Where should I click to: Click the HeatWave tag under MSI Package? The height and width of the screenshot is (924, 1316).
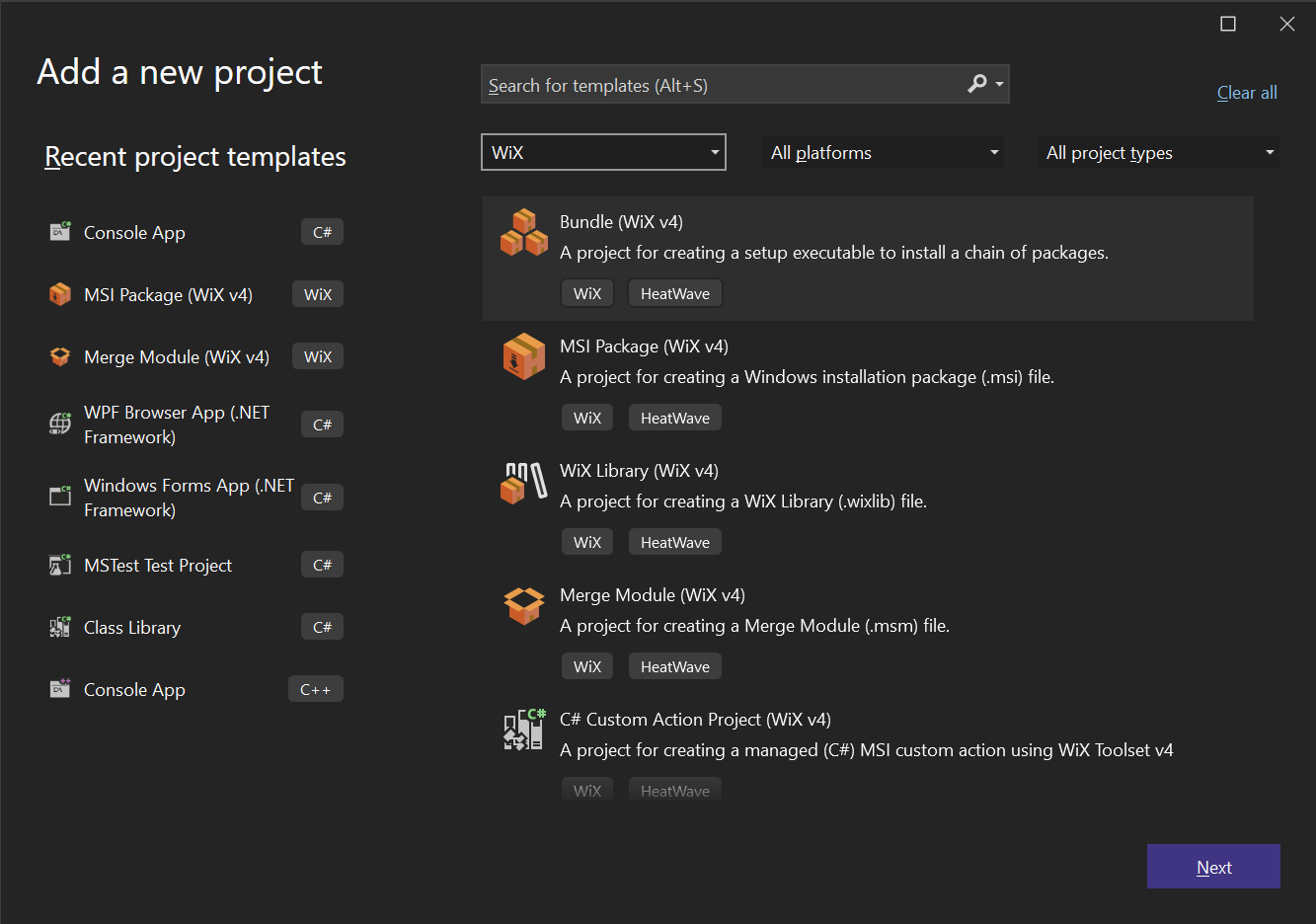(x=674, y=418)
